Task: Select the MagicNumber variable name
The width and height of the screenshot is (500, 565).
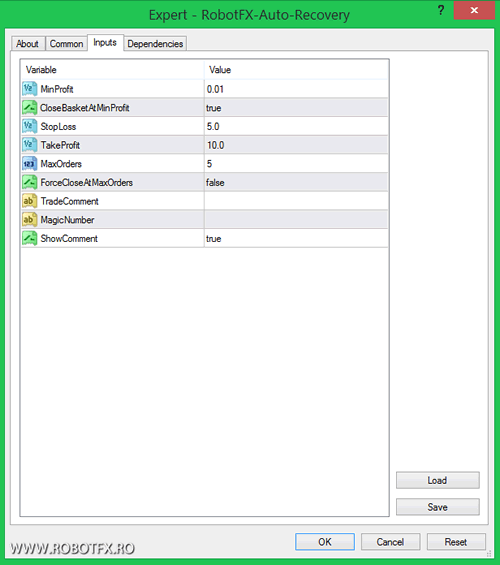Action: point(67,220)
